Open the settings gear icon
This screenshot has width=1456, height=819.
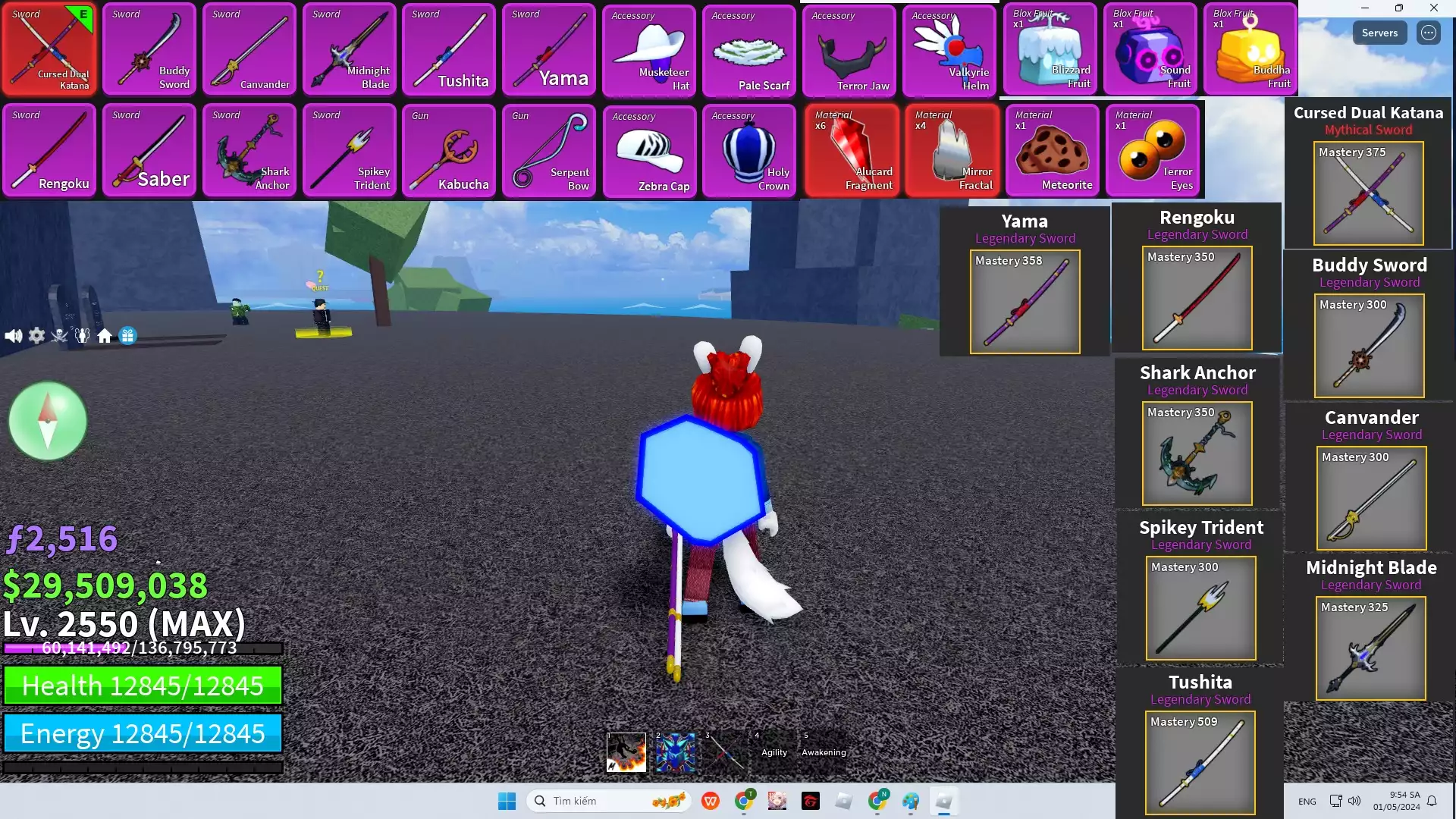pyautogui.click(x=36, y=336)
